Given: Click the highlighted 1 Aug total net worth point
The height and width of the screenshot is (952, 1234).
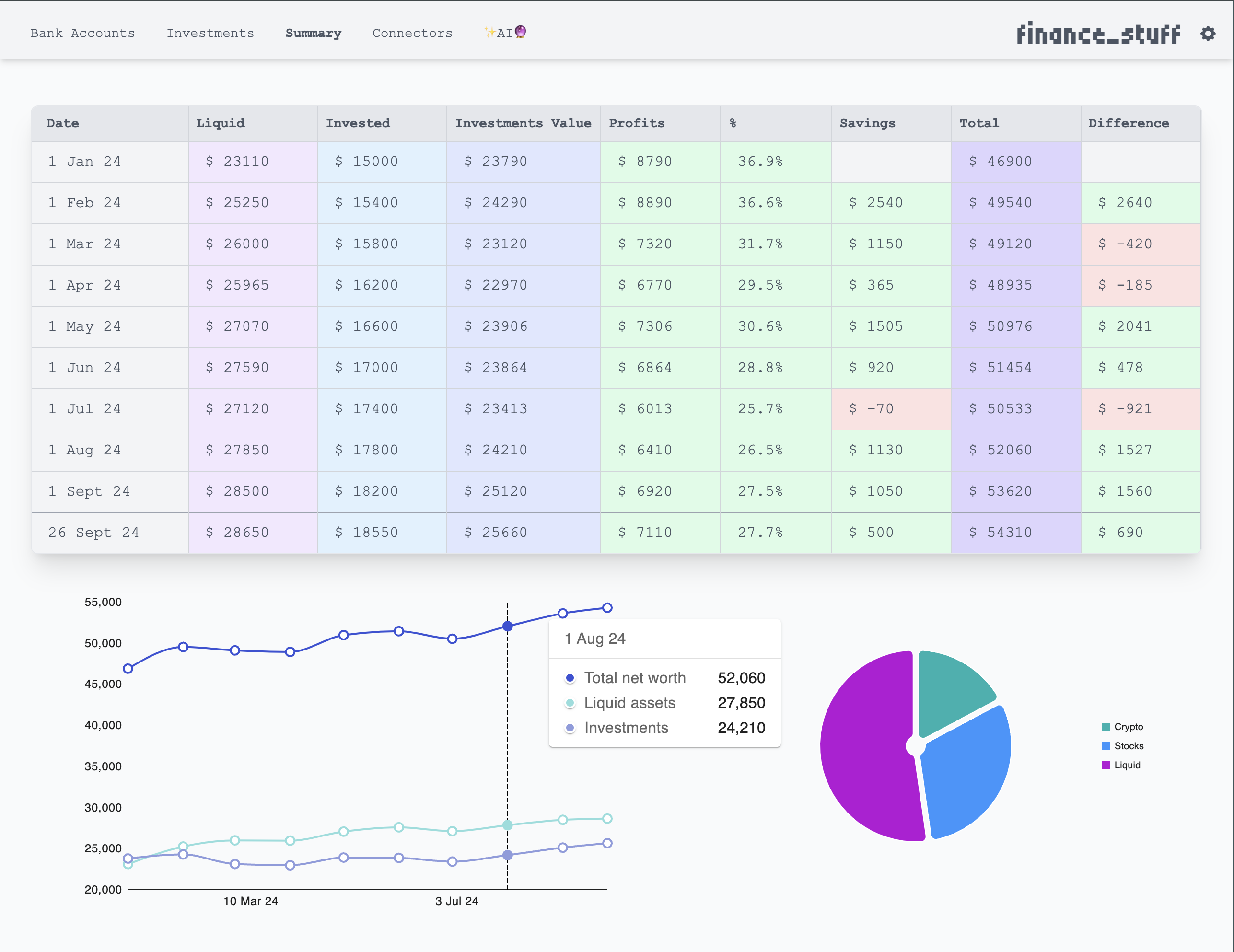Looking at the screenshot, I should click(507, 626).
